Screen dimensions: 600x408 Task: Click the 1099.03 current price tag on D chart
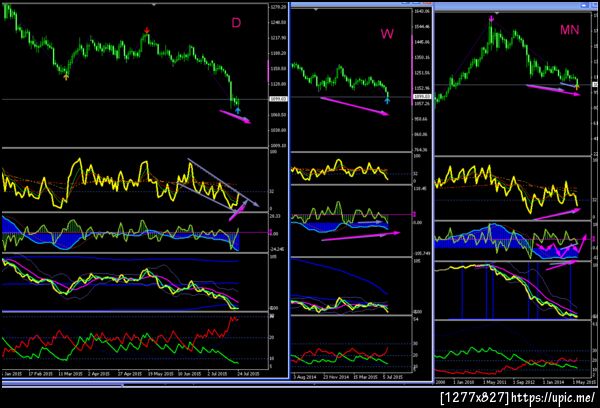click(x=279, y=99)
